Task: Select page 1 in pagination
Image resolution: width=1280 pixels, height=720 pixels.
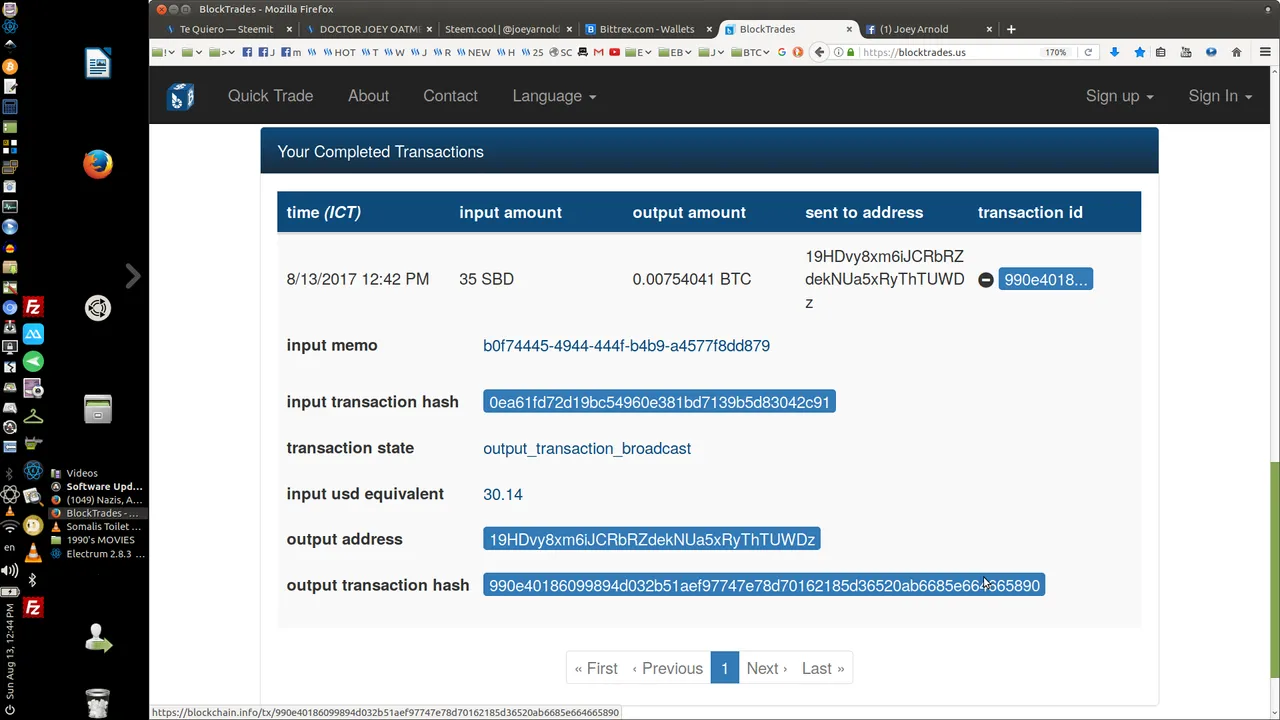Action: point(725,668)
